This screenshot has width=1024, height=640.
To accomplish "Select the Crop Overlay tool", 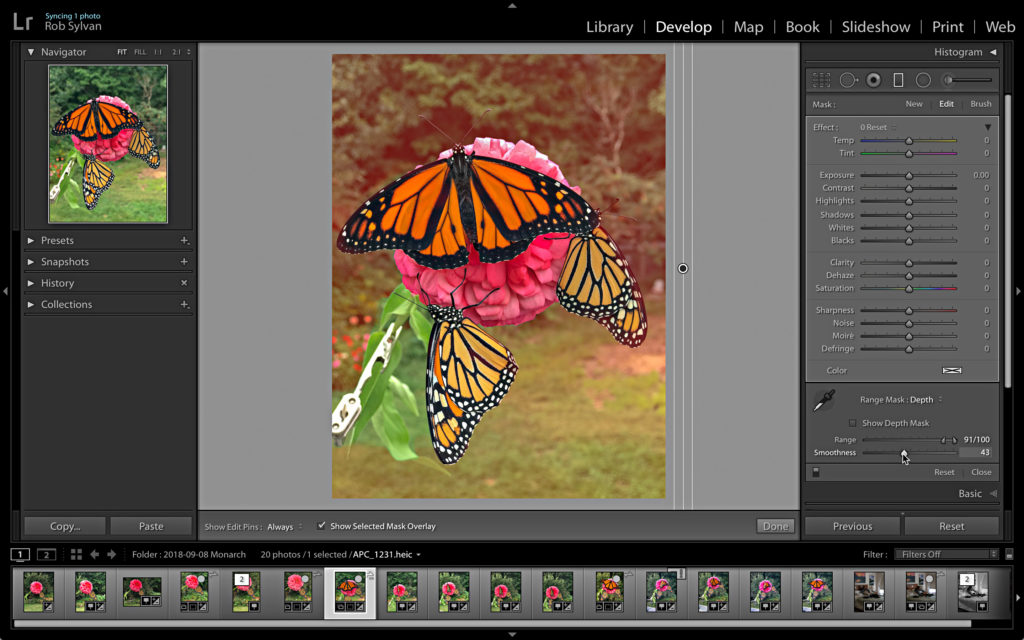I will point(821,80).
